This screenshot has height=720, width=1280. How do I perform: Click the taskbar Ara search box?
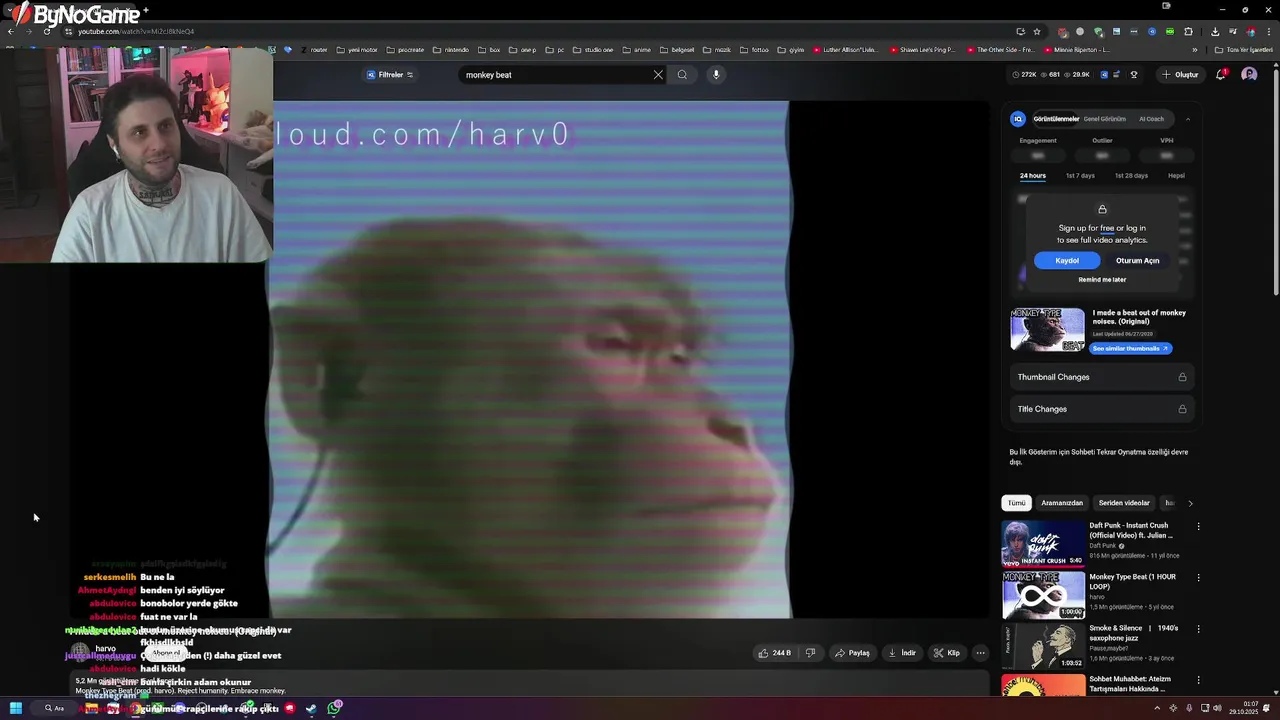click(55, 708)
